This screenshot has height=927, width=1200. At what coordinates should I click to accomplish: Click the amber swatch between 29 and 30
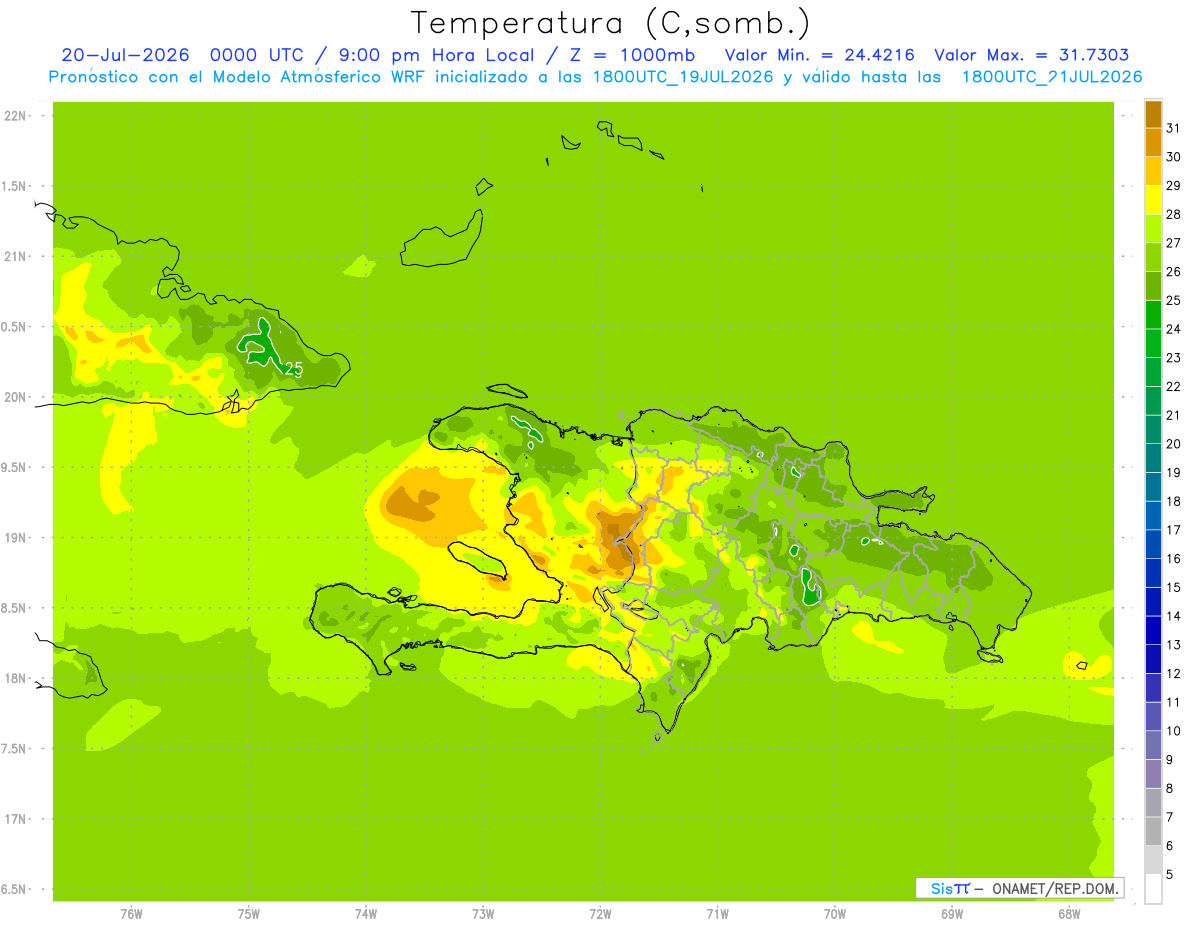click(x=1153, y=171)
